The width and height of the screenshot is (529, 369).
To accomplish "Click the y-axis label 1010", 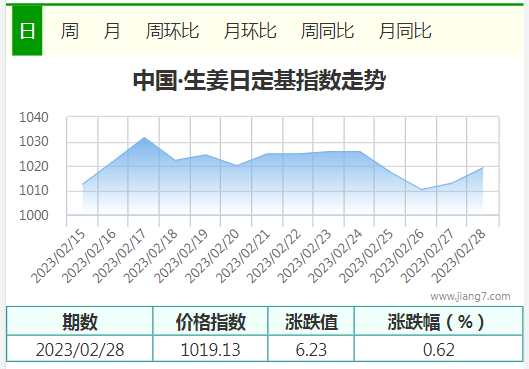I will point(34,191).
